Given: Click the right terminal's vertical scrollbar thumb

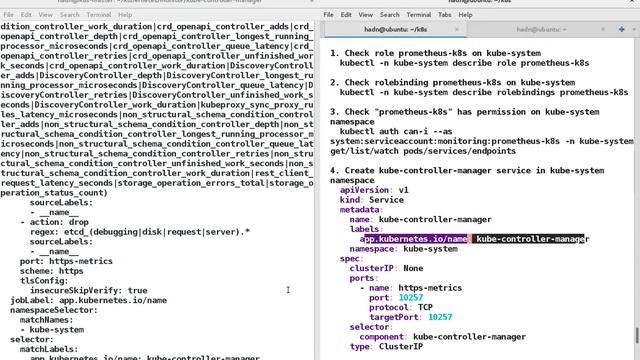Looking at the screenshot, I should [637, 335].
